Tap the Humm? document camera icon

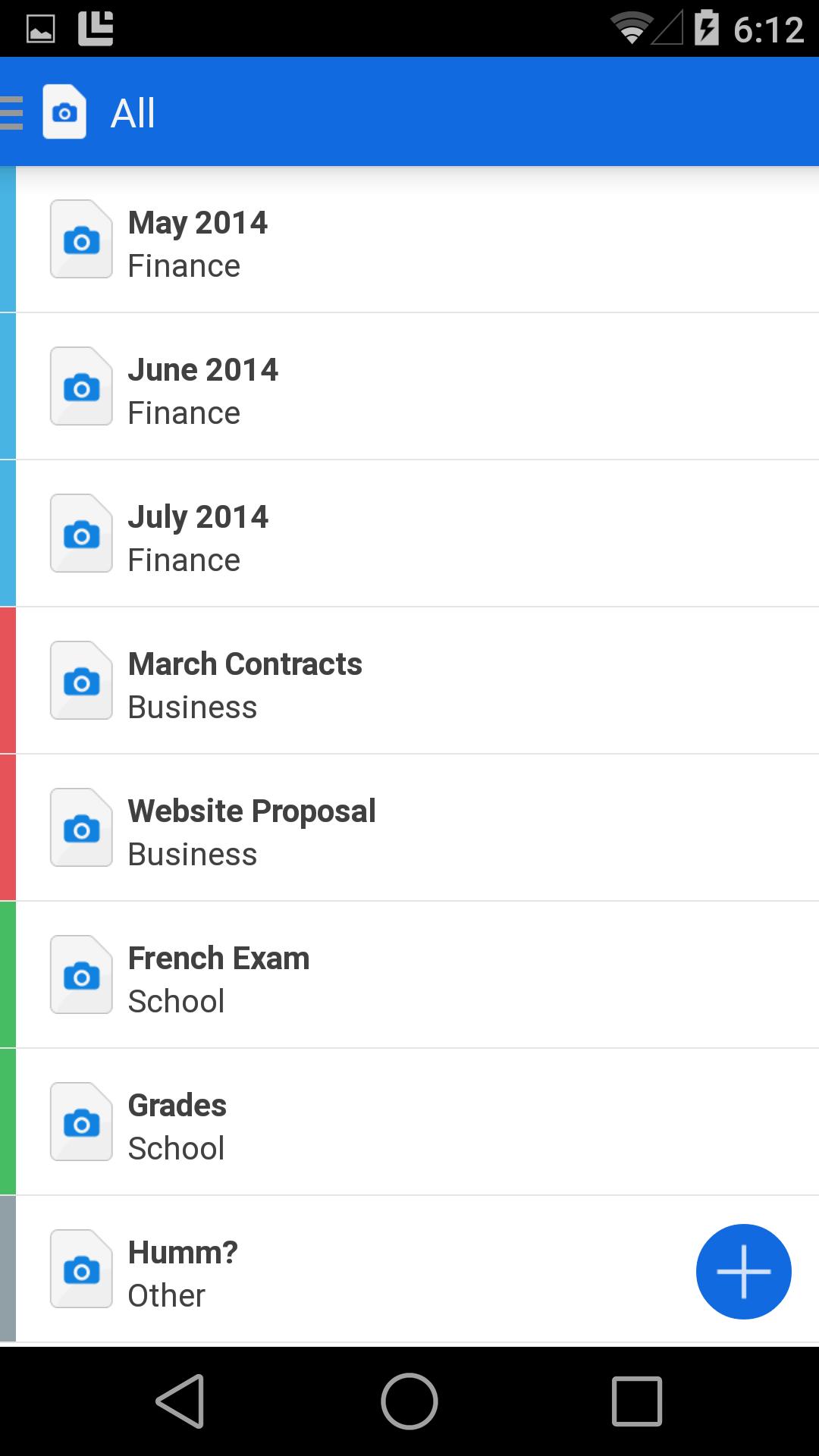point(81,1269)
